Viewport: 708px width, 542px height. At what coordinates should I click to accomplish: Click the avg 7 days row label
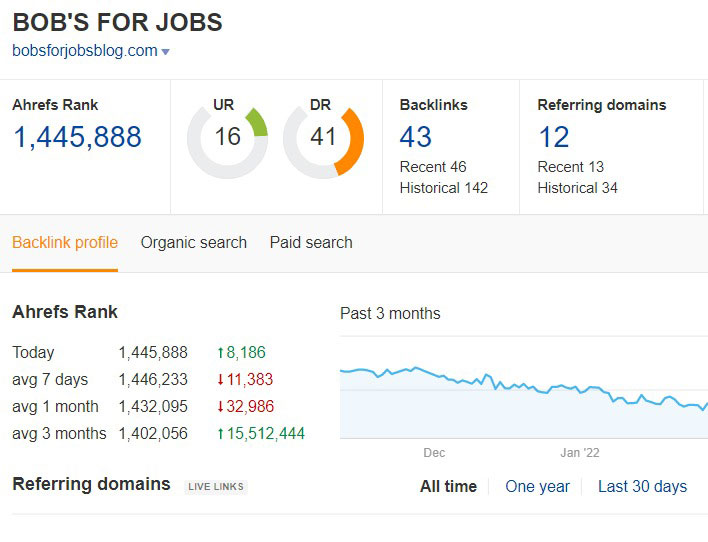[50, 379]
